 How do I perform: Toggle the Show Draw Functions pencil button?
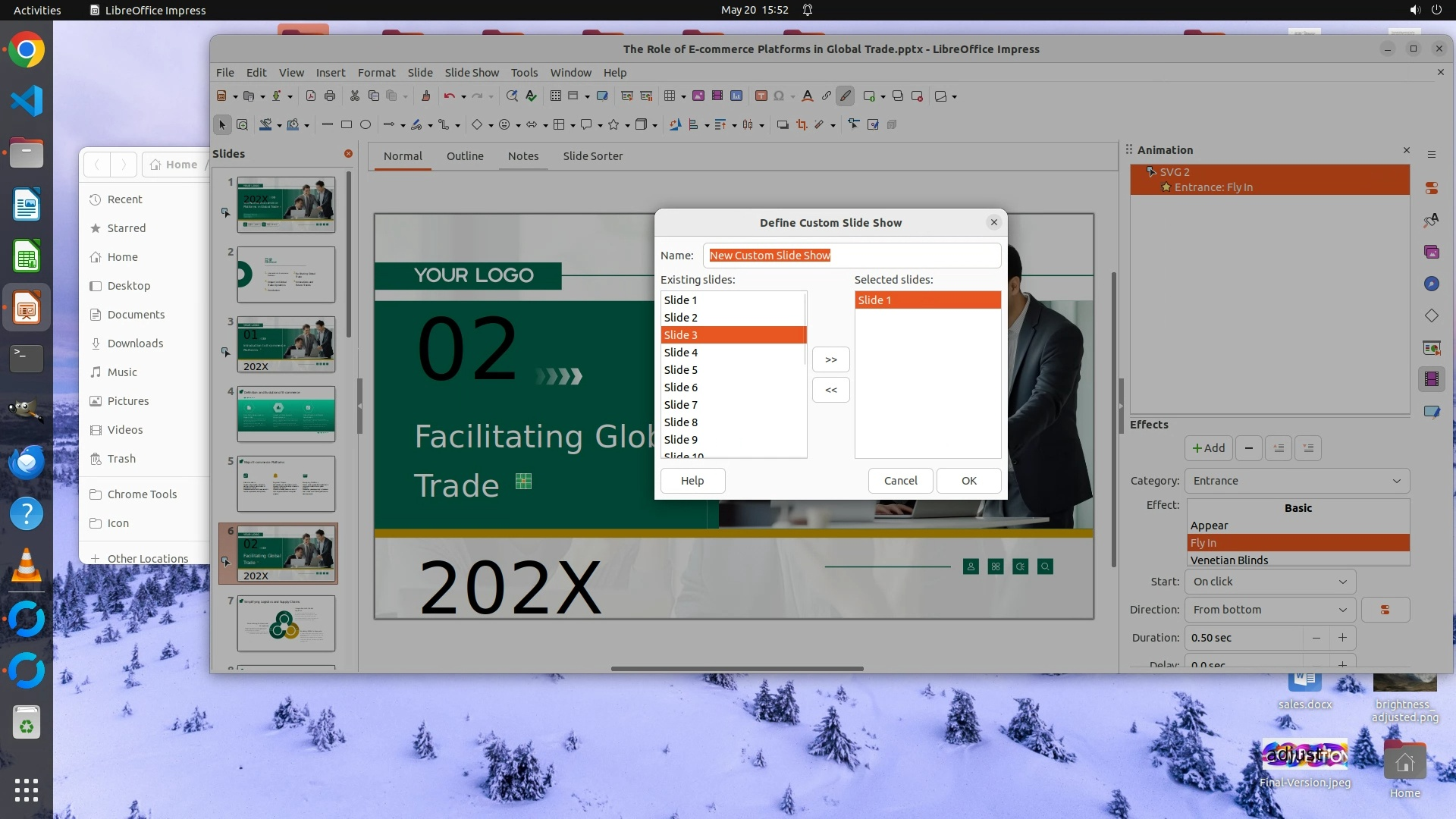[x=846, y=96]
